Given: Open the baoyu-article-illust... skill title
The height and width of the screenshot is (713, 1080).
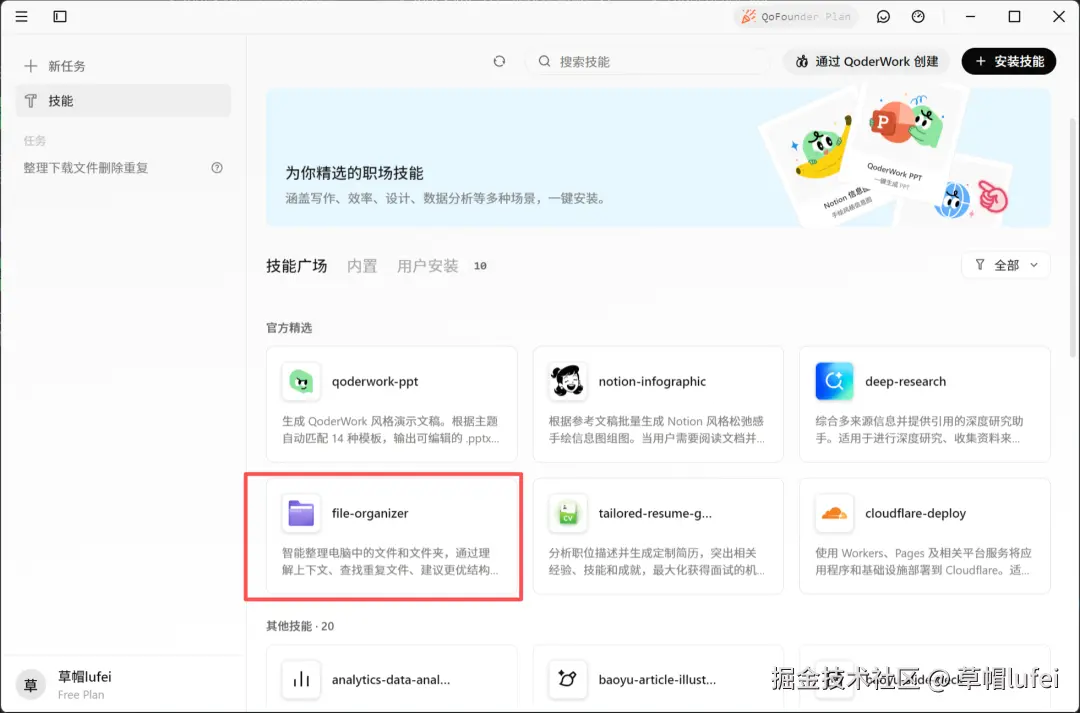Looking at the screenshot, I should [657, 680].
